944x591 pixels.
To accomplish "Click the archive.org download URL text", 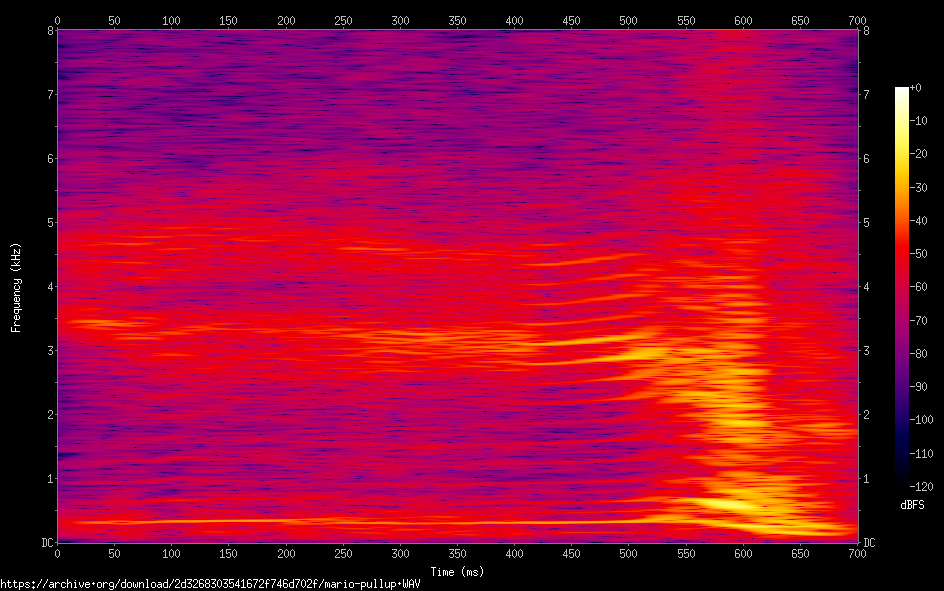I will pyautogui.click(x=210, y=583).
